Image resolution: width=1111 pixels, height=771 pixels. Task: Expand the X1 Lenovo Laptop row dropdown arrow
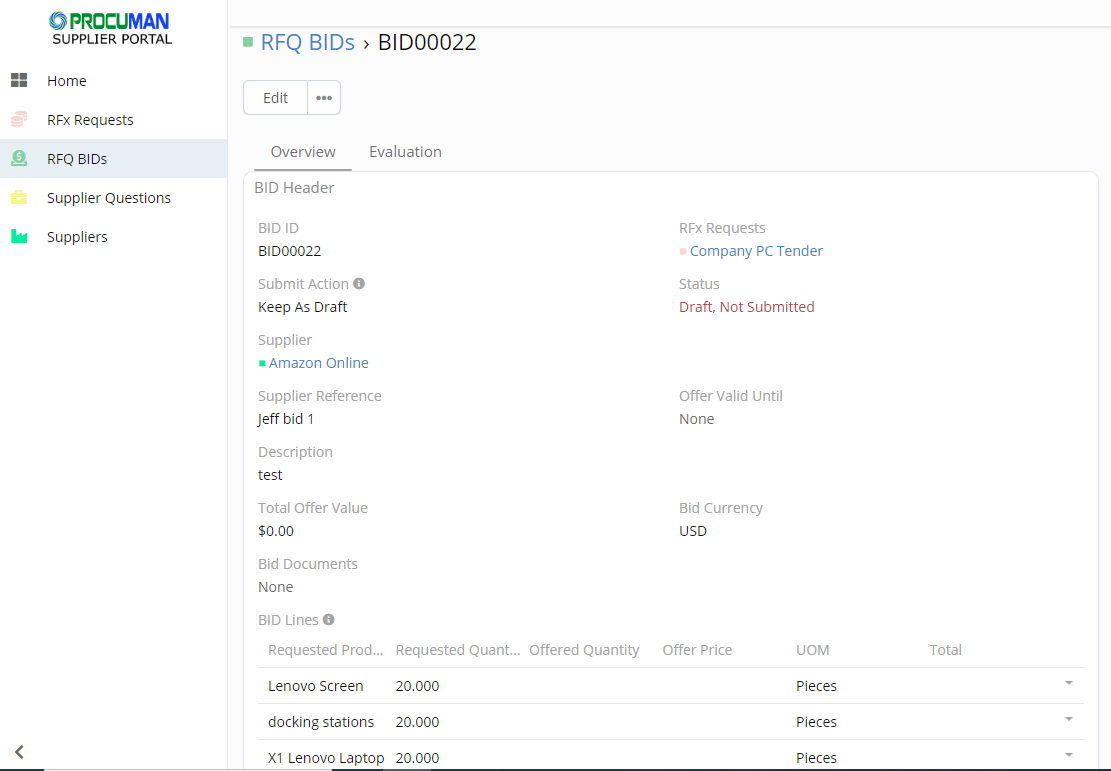(x=1068, y=755)
